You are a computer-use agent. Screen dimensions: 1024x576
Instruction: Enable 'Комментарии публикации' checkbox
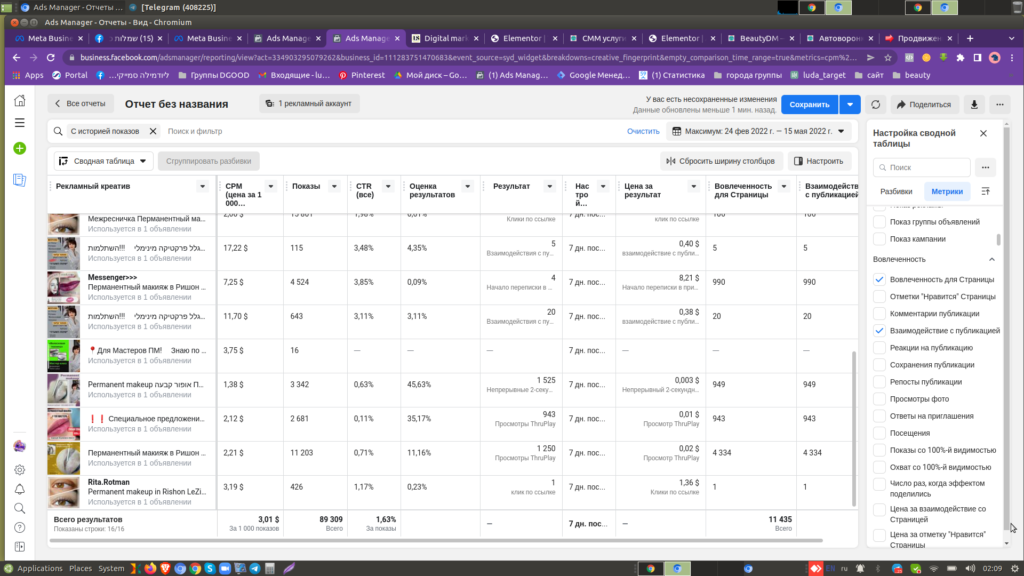[x=880, y=313]
